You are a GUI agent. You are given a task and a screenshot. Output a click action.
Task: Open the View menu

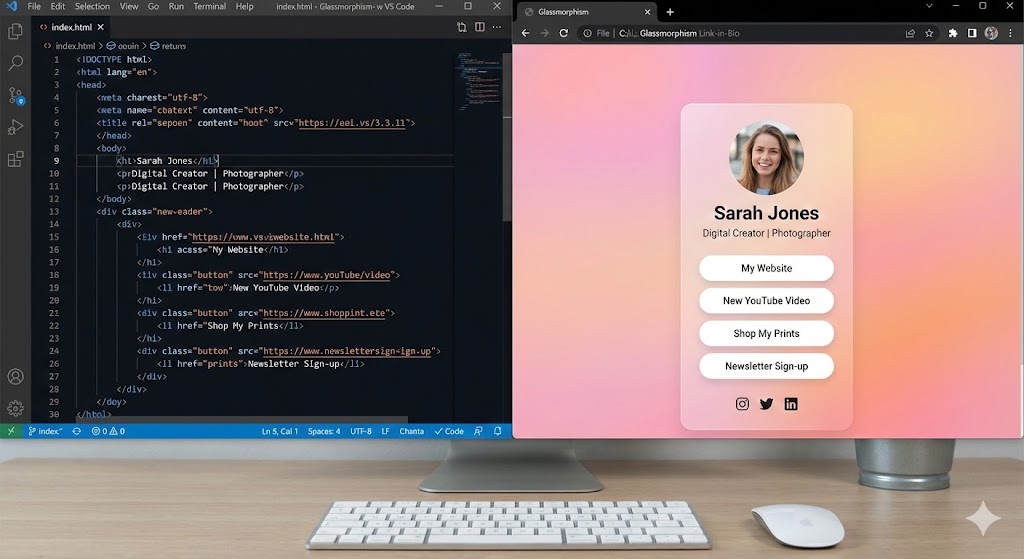click(129, 7)
